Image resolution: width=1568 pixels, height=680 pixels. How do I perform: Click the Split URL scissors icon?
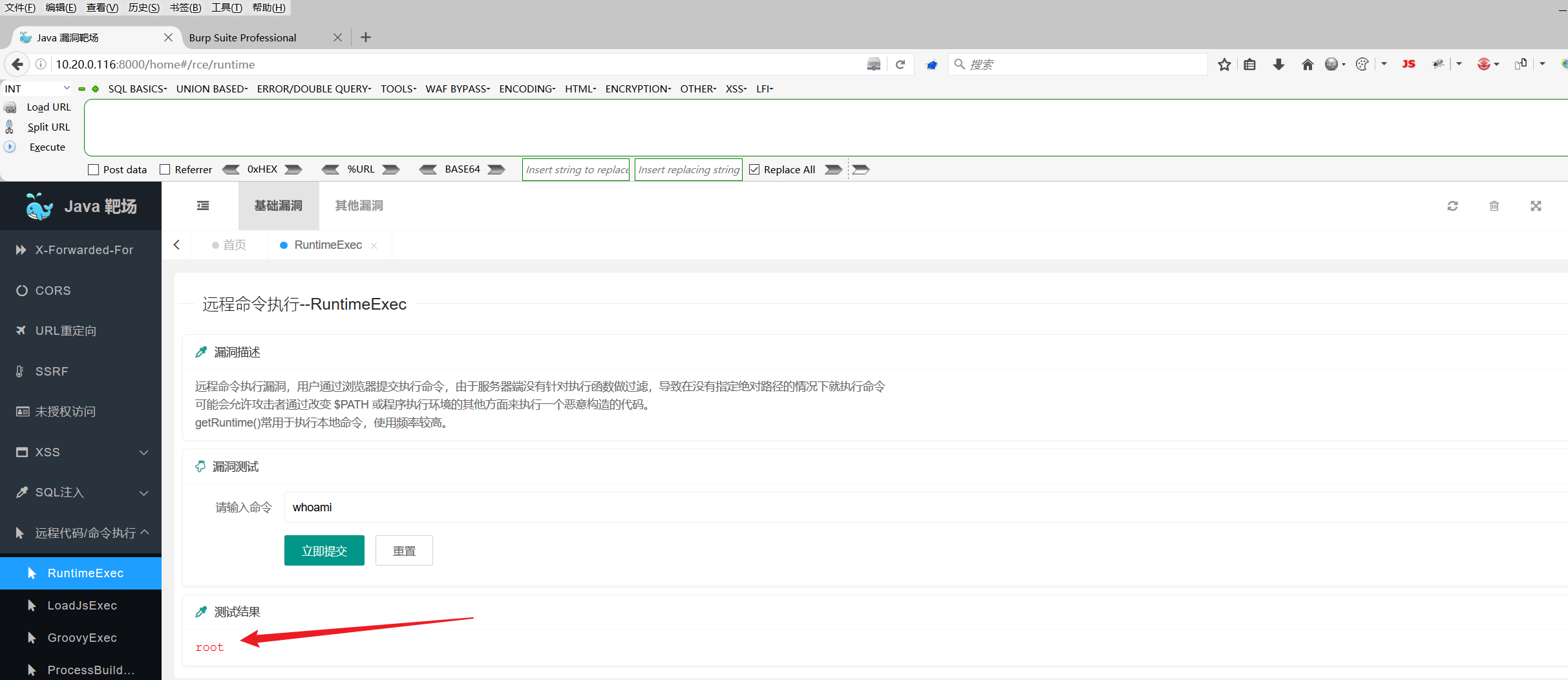click(10, 127)
